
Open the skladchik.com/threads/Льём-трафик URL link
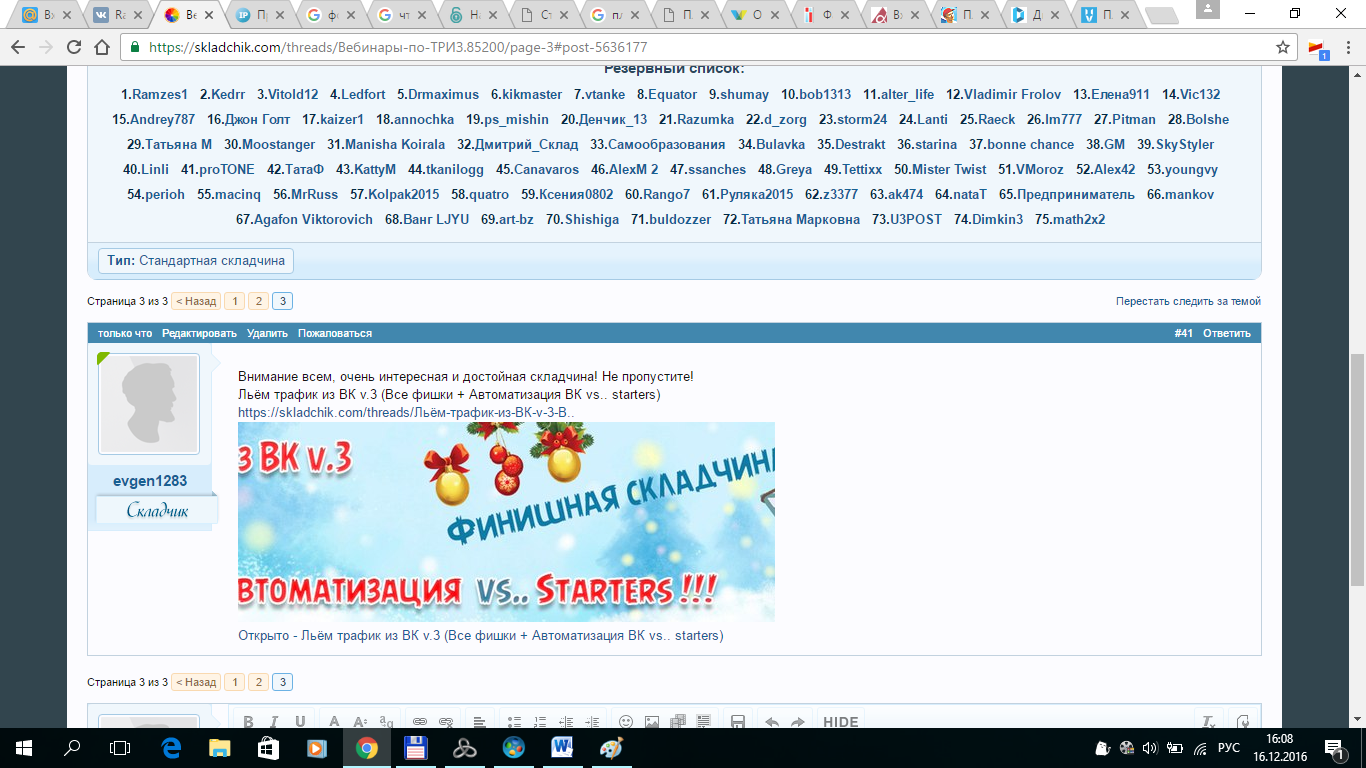pos(406,412)
